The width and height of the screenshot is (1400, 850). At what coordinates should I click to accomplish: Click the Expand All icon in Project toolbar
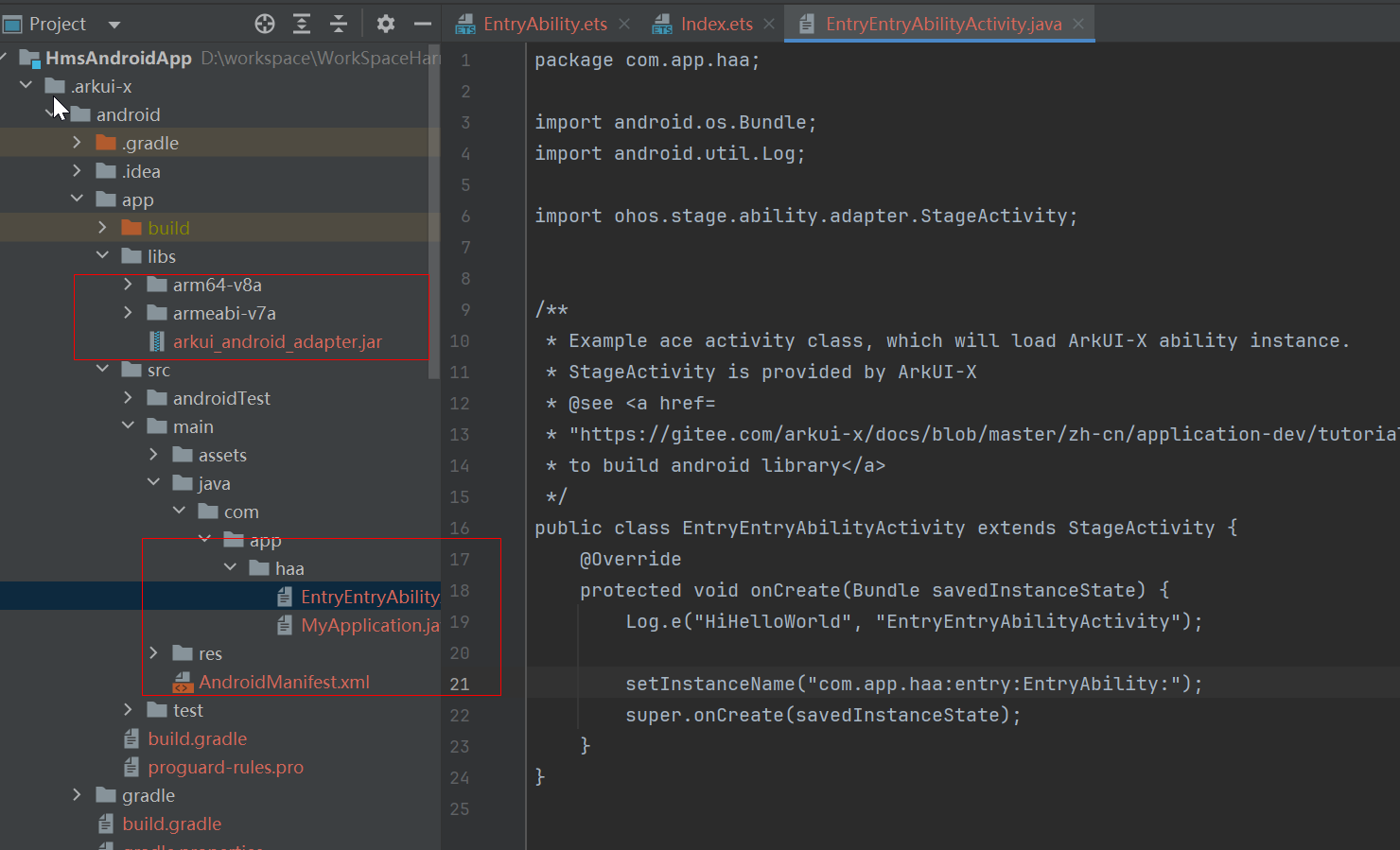(302, 24)
